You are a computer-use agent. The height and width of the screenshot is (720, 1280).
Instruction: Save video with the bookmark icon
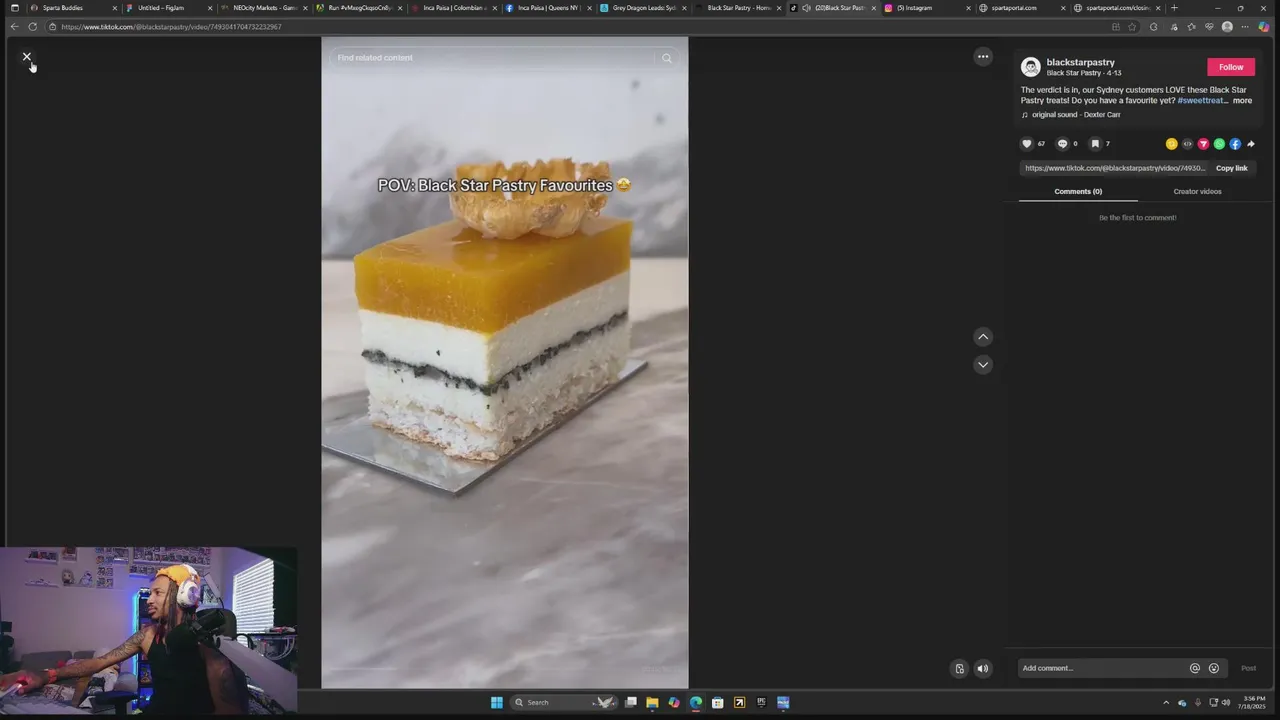click(1095, 144)
